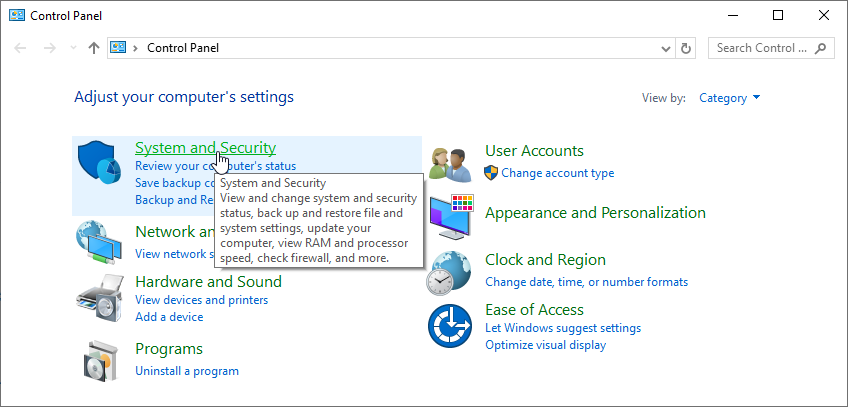Image resolution: width=848 pixels, height=407 pixels.
Task: Close the Control Panel window
Action: [x=824, y=16]
